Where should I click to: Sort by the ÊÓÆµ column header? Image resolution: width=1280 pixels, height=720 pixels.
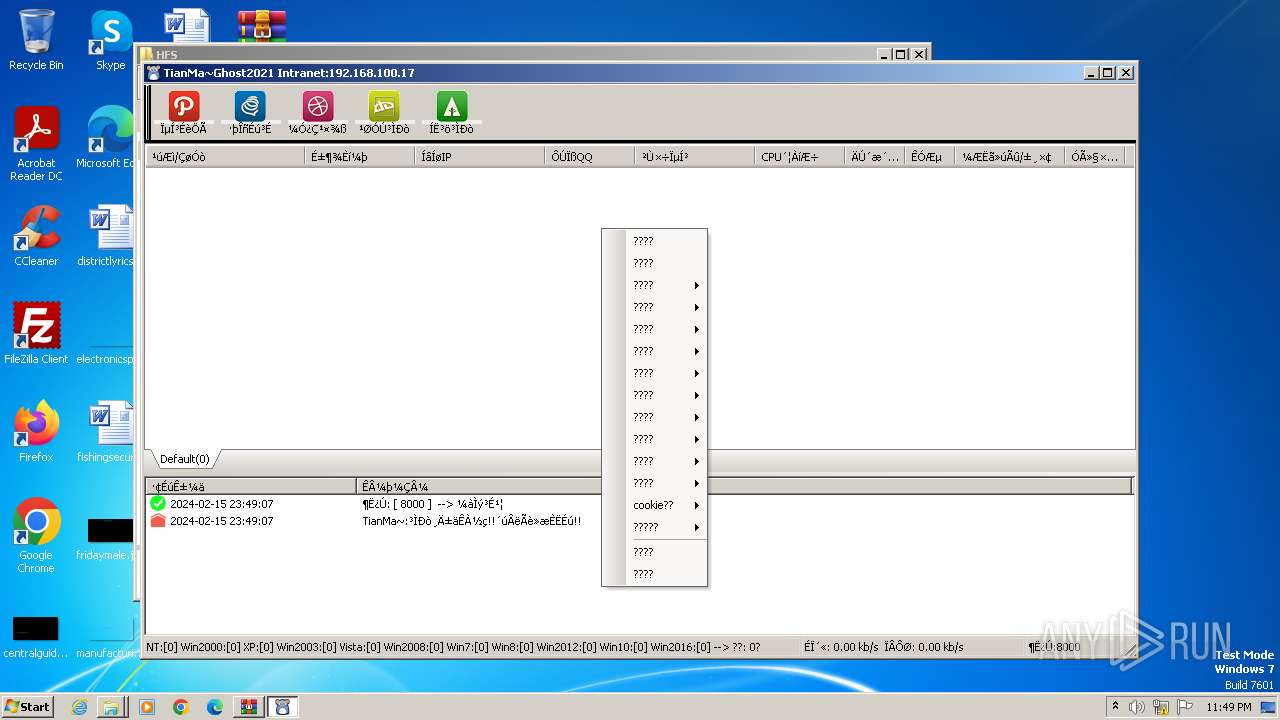click(x=929, y=157)
